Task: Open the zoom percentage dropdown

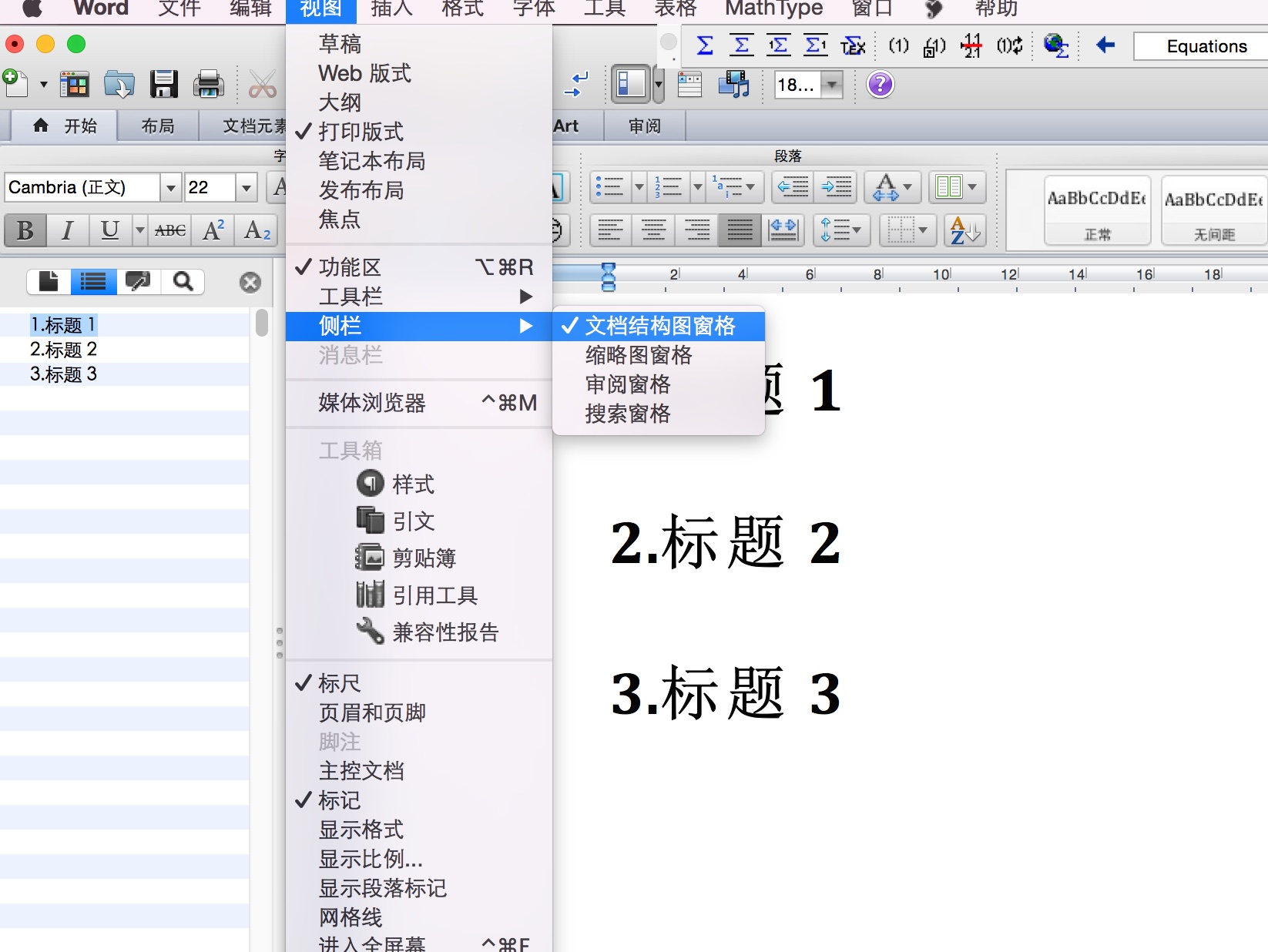Action: 832,85
